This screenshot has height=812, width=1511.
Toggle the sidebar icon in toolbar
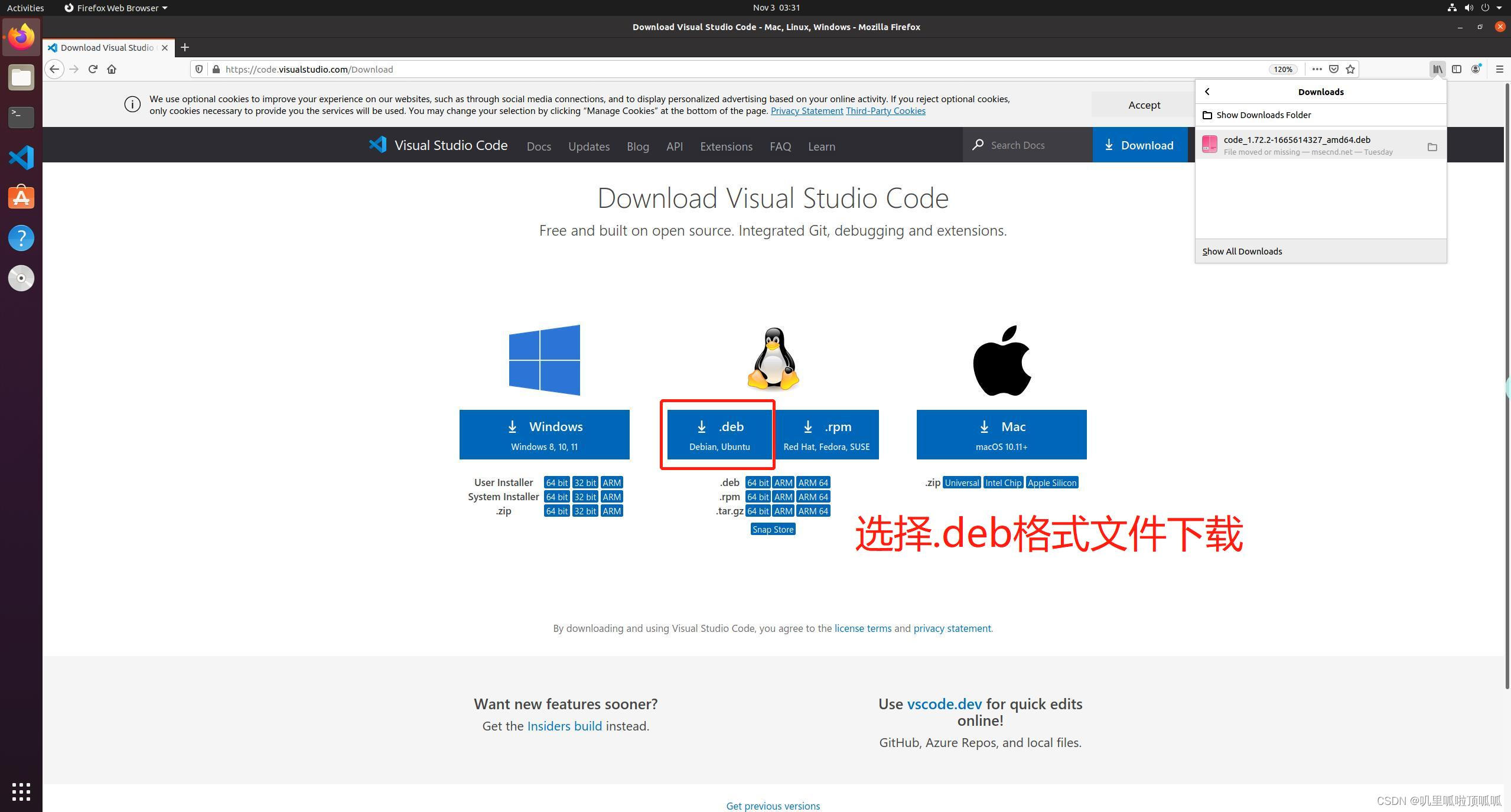click(1457, 69)
